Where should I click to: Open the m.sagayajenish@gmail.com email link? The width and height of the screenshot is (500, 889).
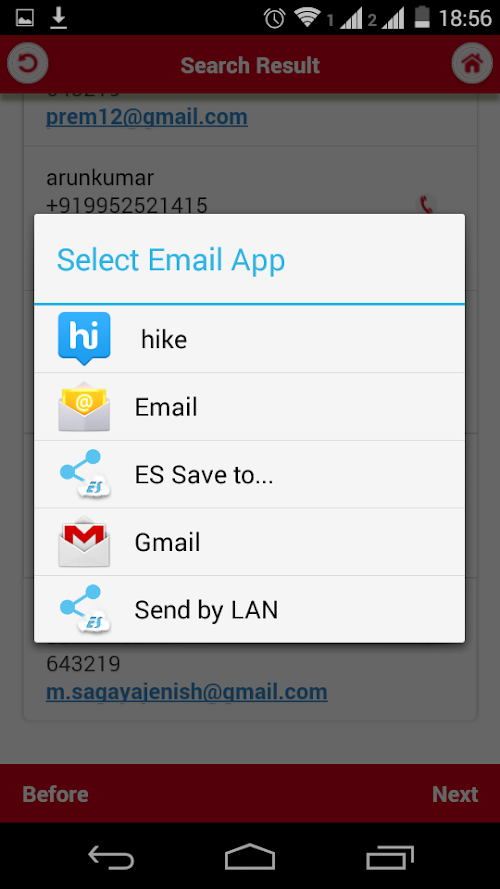(x=187, y=692)
